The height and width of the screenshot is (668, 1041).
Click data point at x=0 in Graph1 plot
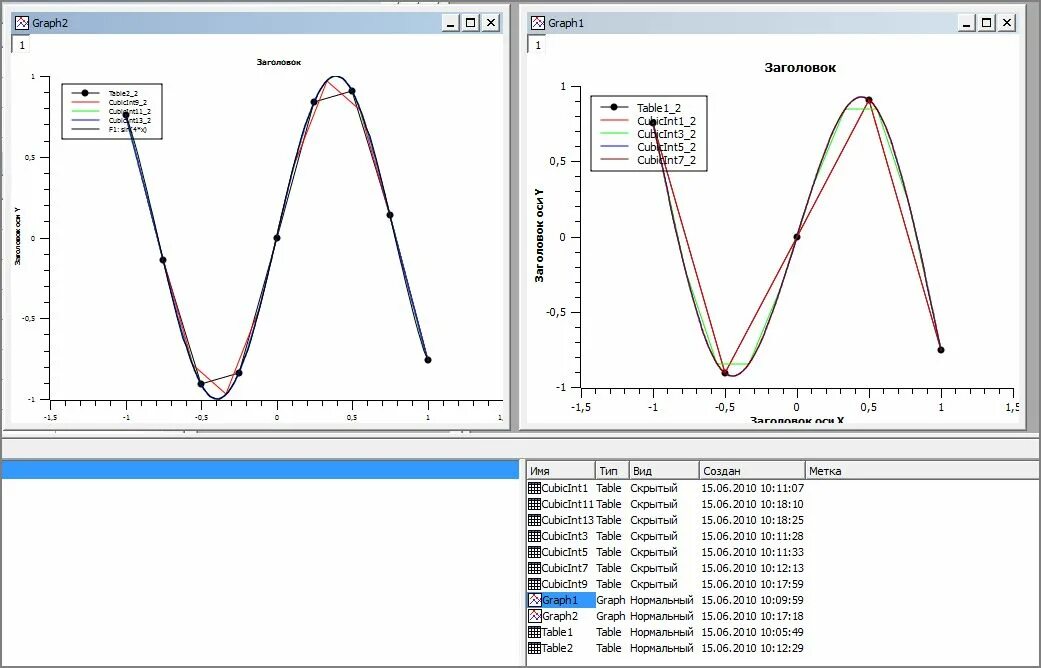[797, 236]
